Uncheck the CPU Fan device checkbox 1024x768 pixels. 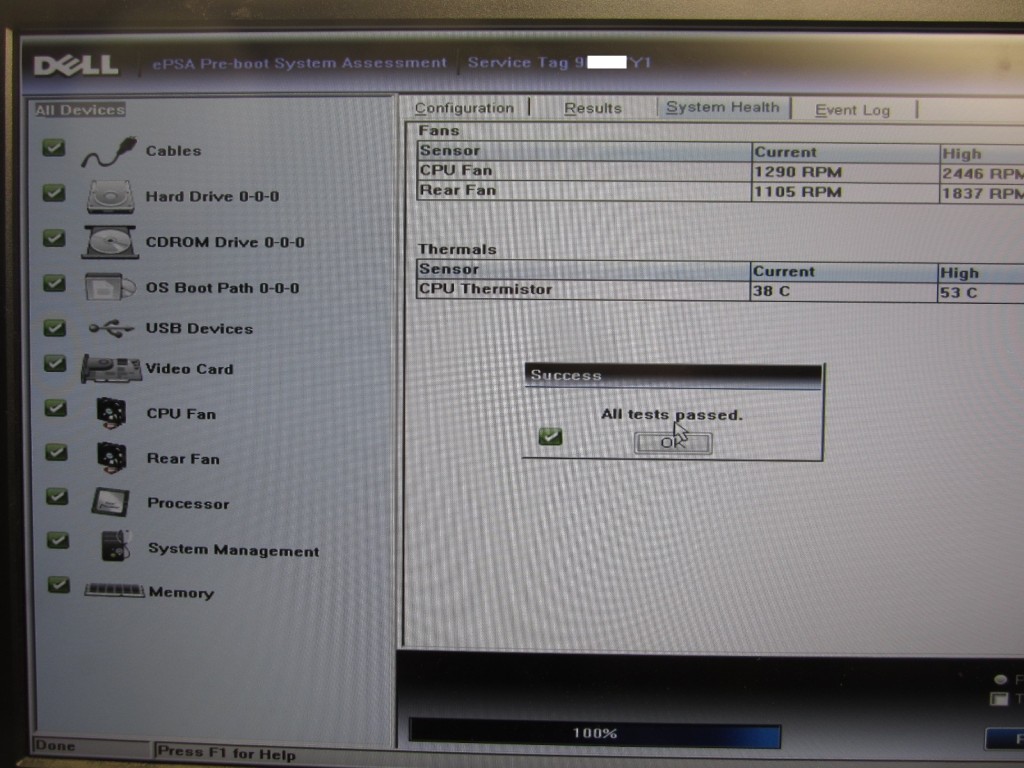pos(56,408)
